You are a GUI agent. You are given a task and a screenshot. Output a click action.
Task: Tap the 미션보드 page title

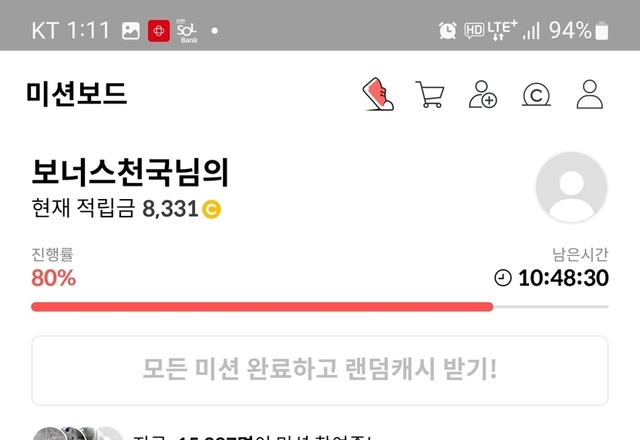pos(77,94)
